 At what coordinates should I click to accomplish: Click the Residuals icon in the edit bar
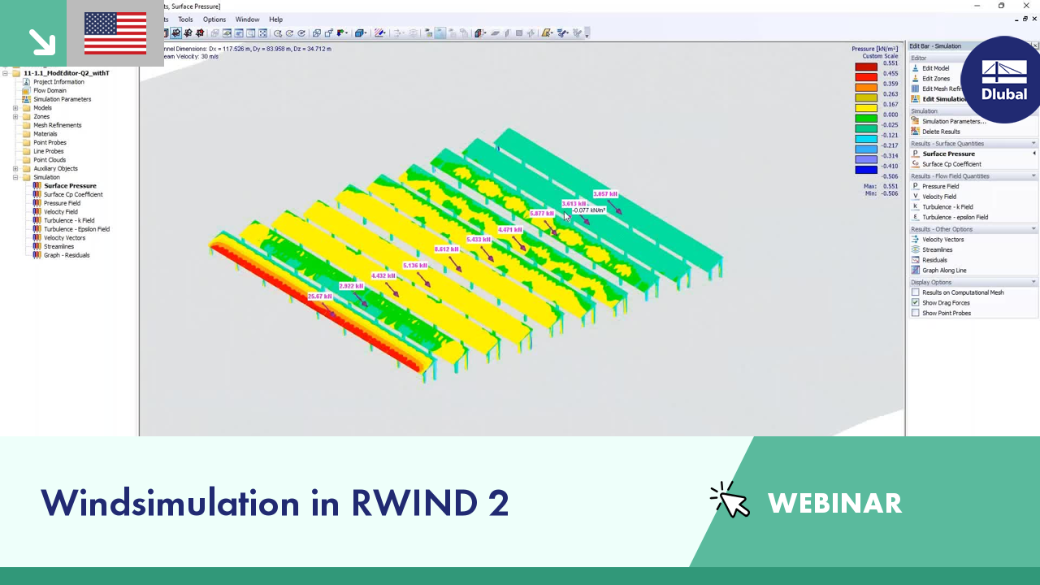[x=915, y=260]
